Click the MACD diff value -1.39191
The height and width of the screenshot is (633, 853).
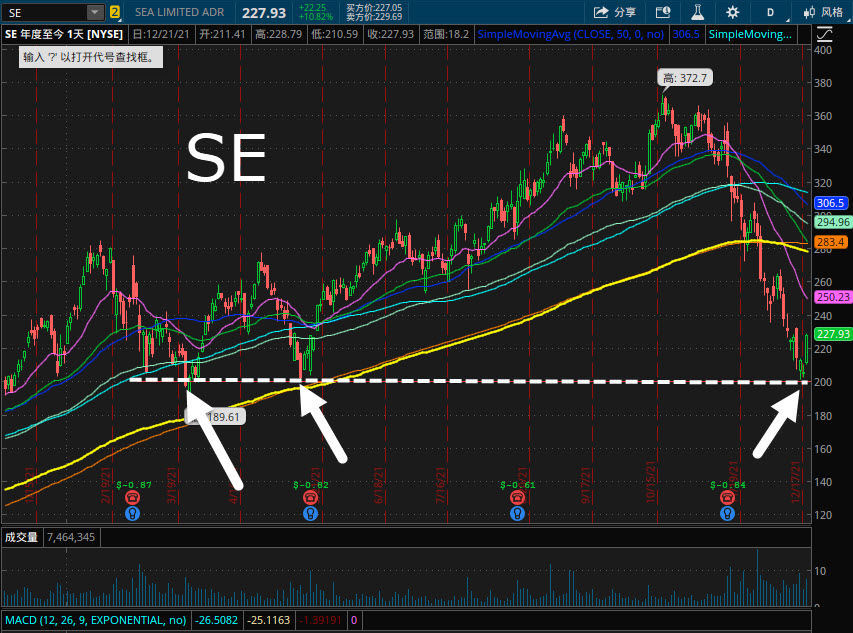[x=321, y=620]
